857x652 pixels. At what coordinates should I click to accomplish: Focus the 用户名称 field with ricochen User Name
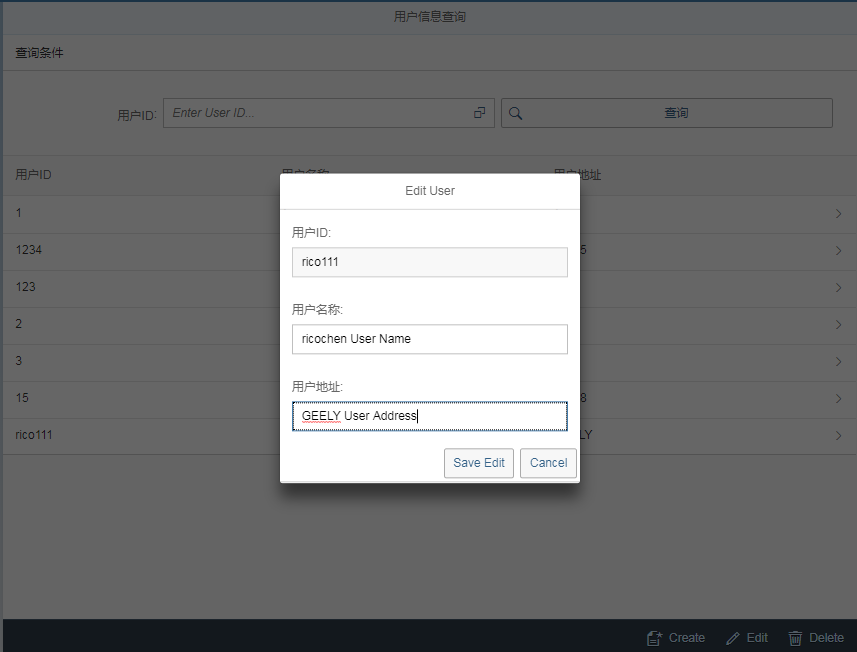[x=430, y=339]
